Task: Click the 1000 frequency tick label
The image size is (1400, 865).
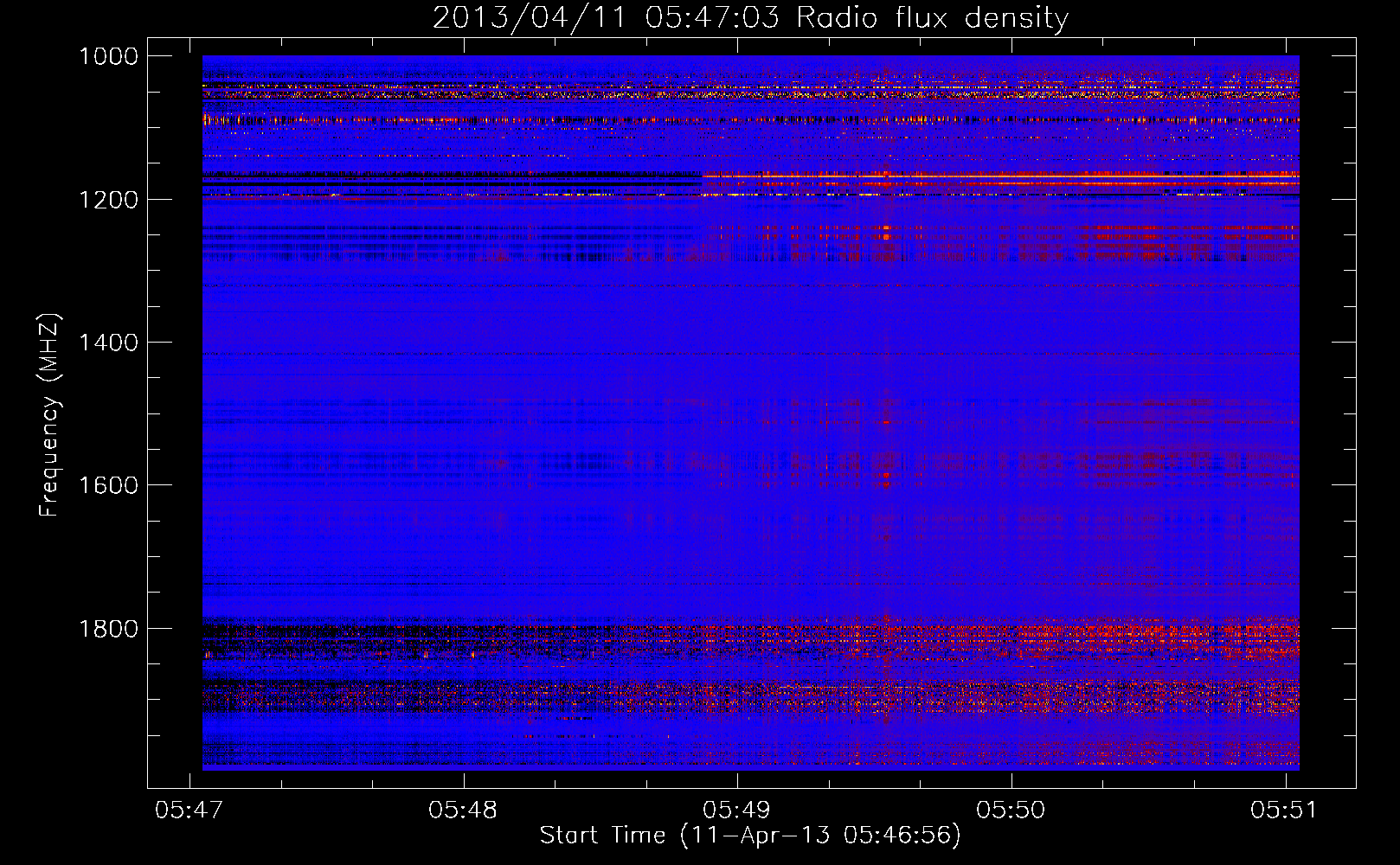Action: [108, 56]
